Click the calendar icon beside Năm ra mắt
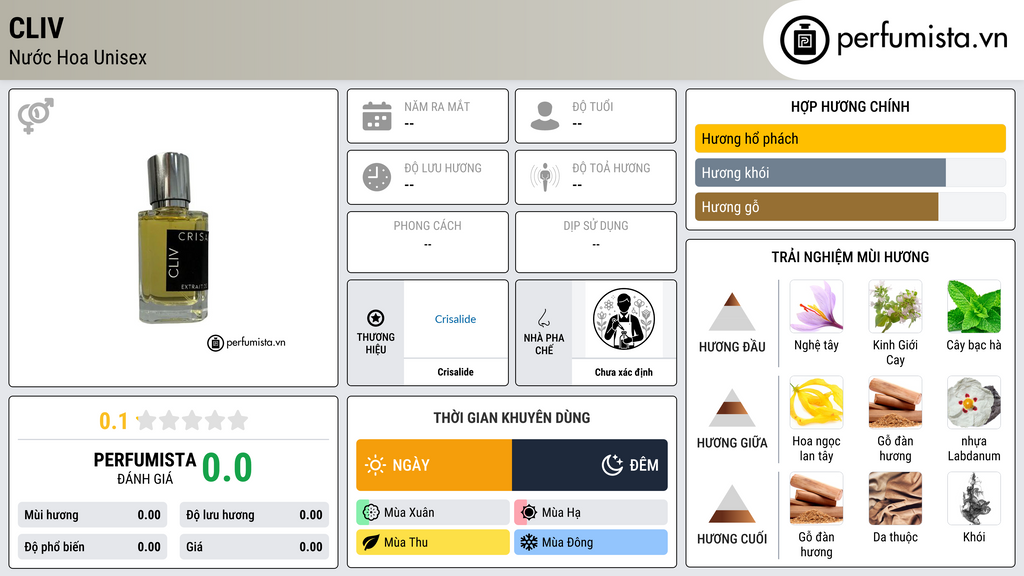The height and width of the screenshot is (576, 1024). pos(377,116)
